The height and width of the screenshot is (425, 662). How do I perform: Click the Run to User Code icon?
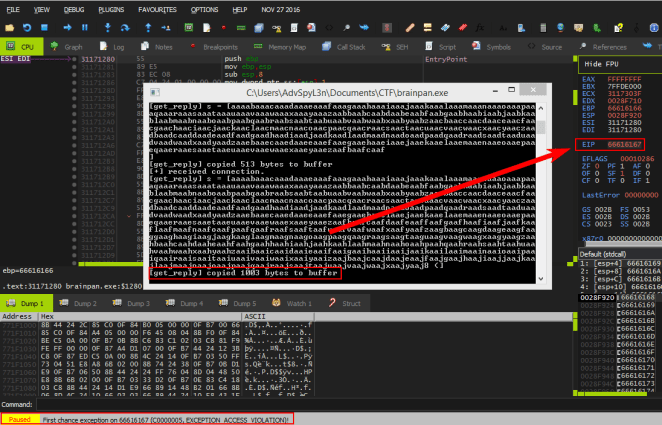166,28
